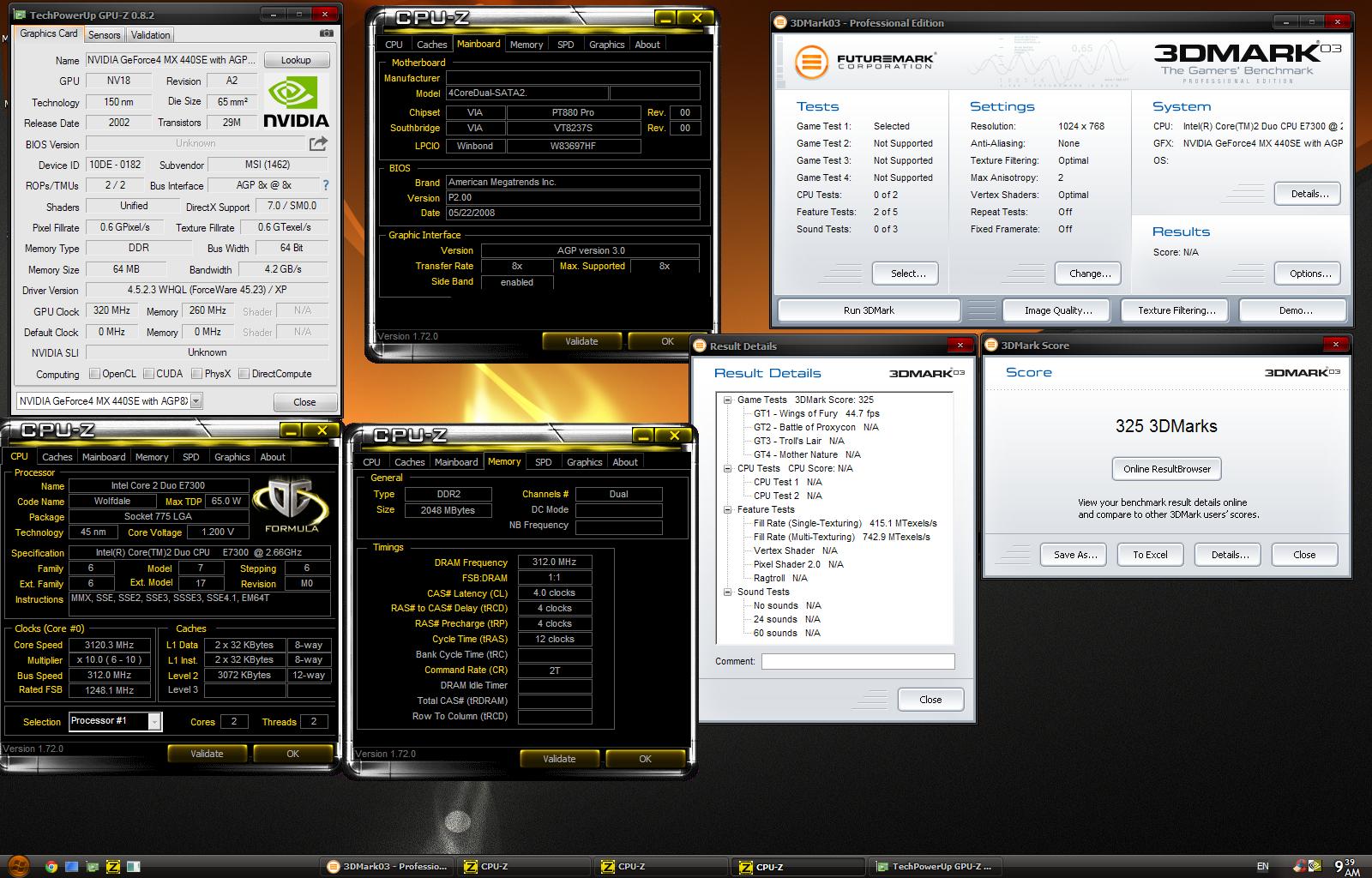Screen dimensions: 1372x878
Task: Open the CPU-Z Processor #1 selection dropdown
Action: (x=154, y=721)
